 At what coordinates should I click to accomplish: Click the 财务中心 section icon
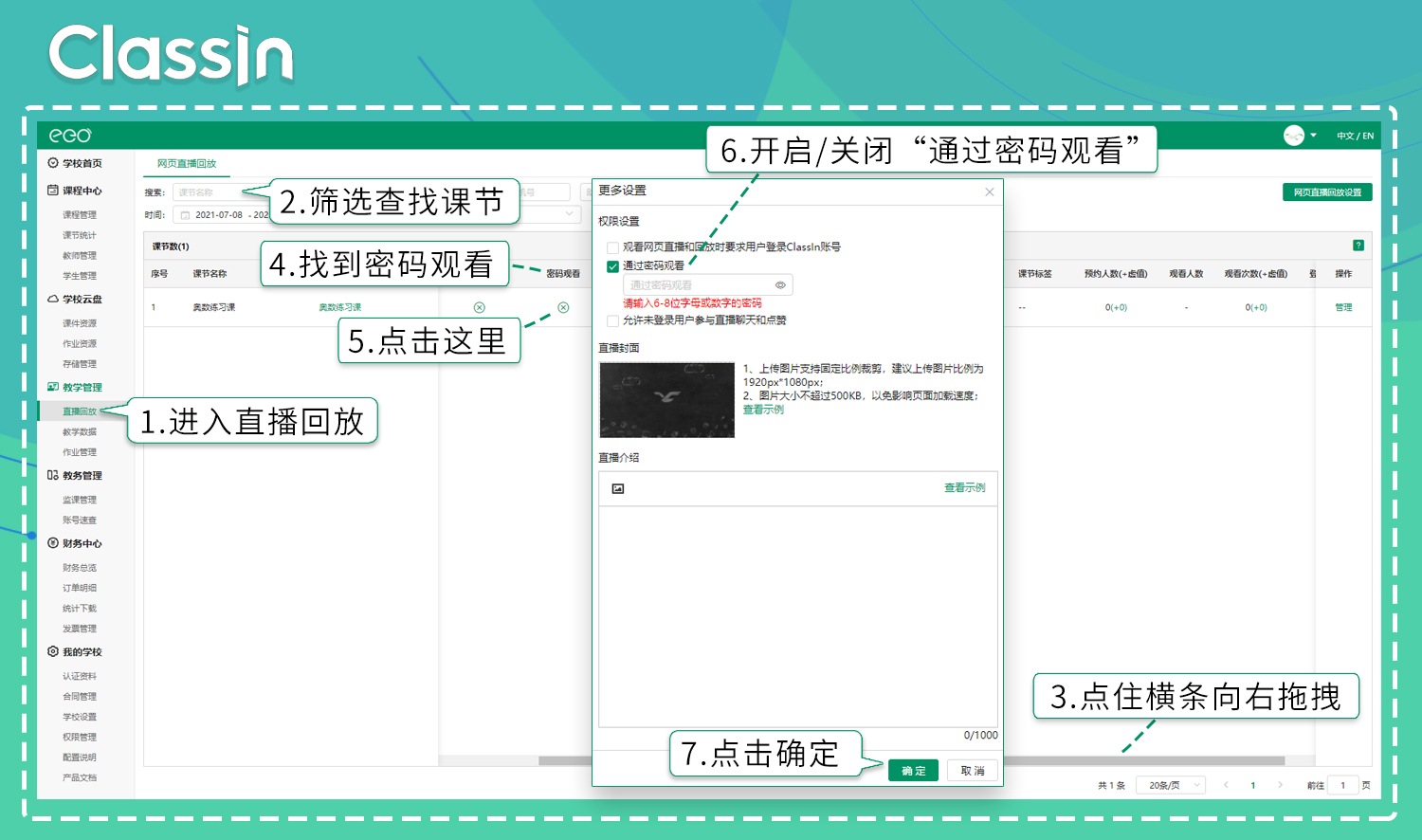(53, 543)
